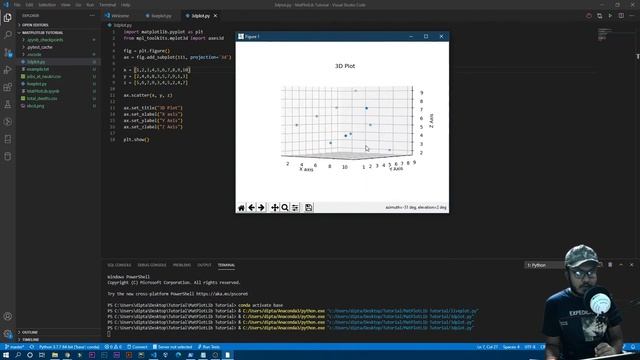Reset the plot view with Home button
This screenshot has width=640, height=360.
[x=241, y=208]
